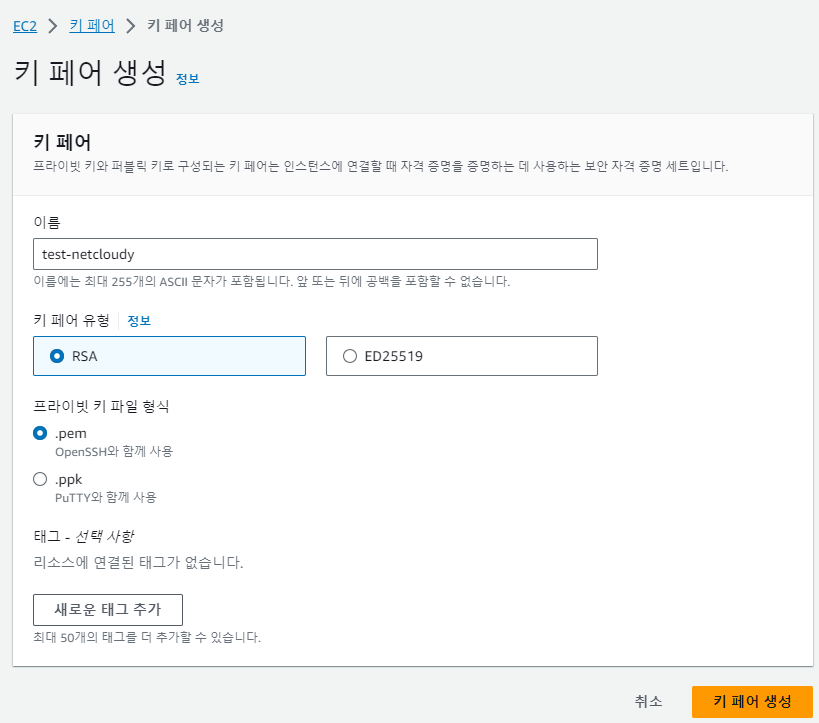This screenshot has height=723, width=819.
Task: Click the 키 페어 생성 breadcrumb text
Action: tap(185, 26)
